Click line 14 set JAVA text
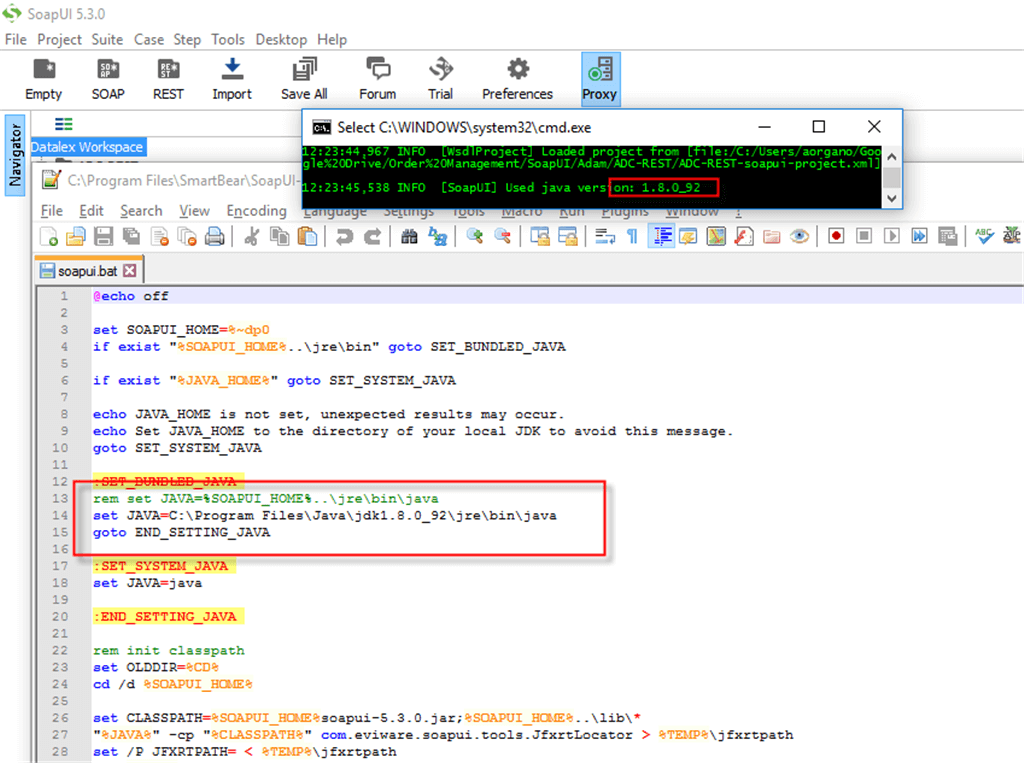The image size is (1024, 763). [325, 515]
